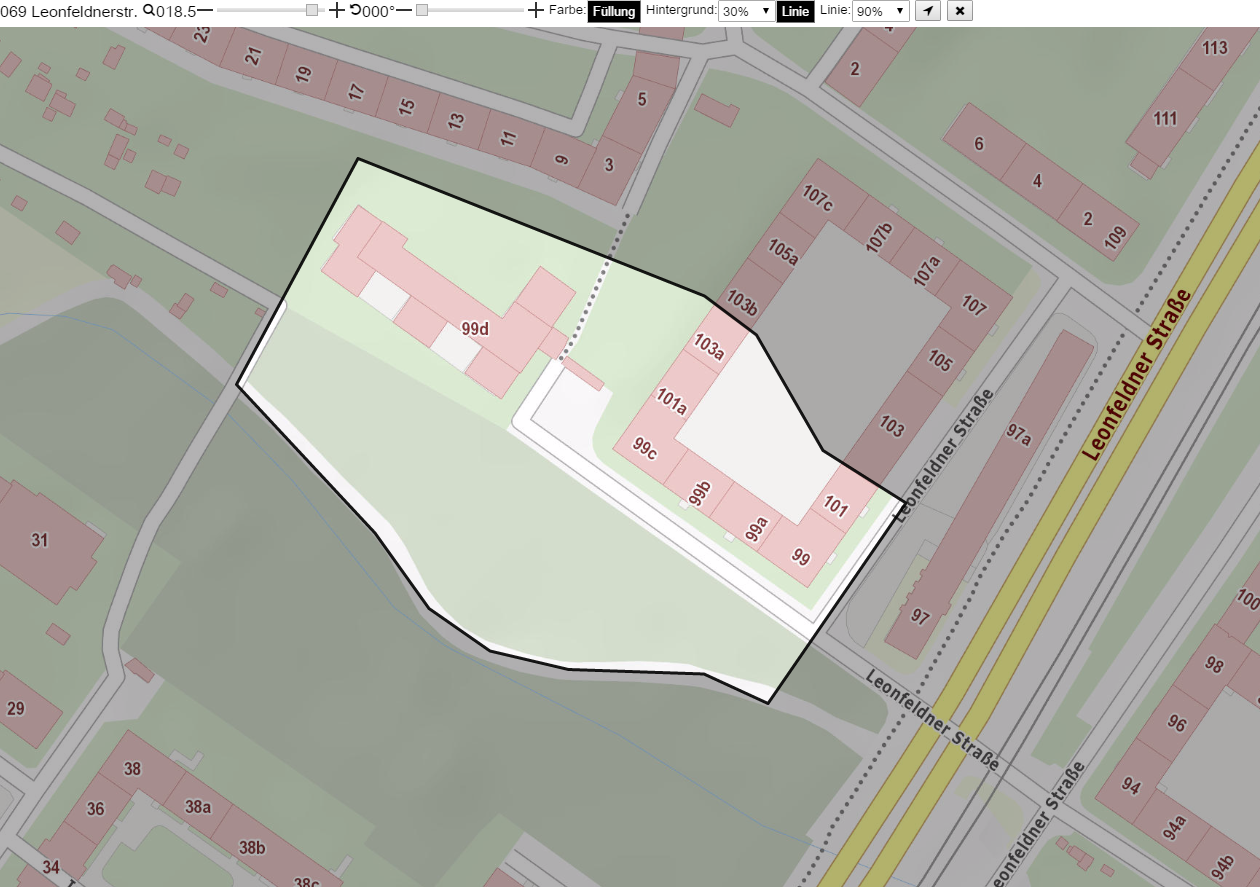Click building 101a on the map
Image resolution: width=1260 pixels, height=887 pixels.
coord(672,401)
